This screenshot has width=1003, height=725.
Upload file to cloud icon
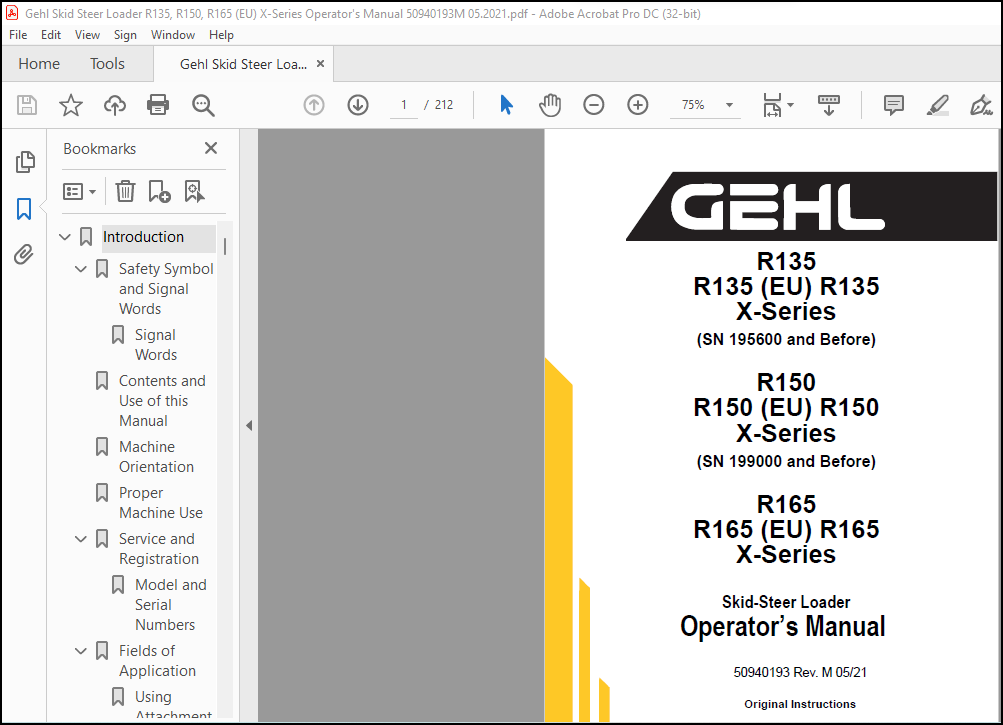pos(115,105)
